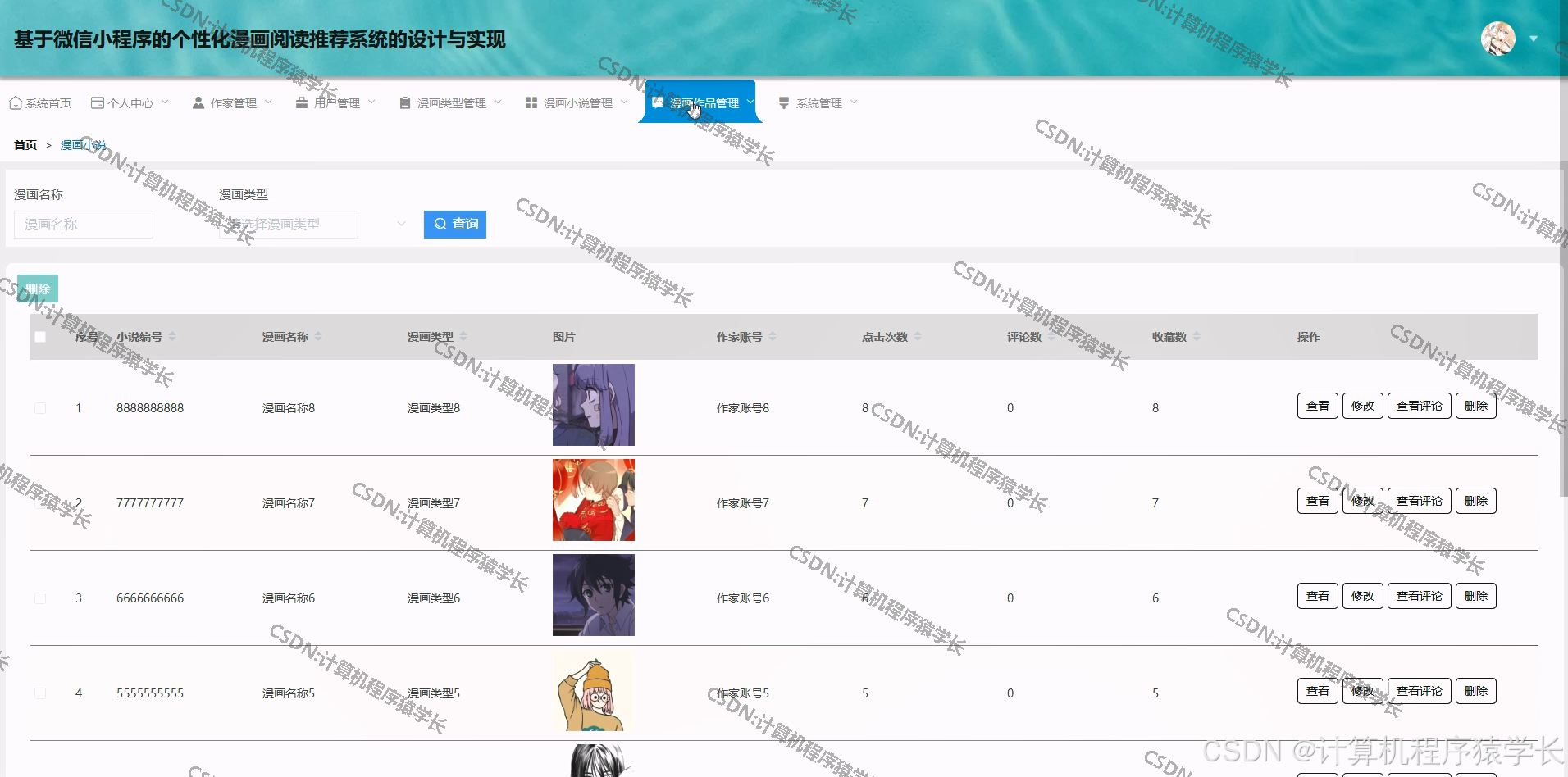Click 删除 for row 漫画名称6
Viewport: 1568px width, 777px height.
pyautogui.click(x=1476, y=596)
